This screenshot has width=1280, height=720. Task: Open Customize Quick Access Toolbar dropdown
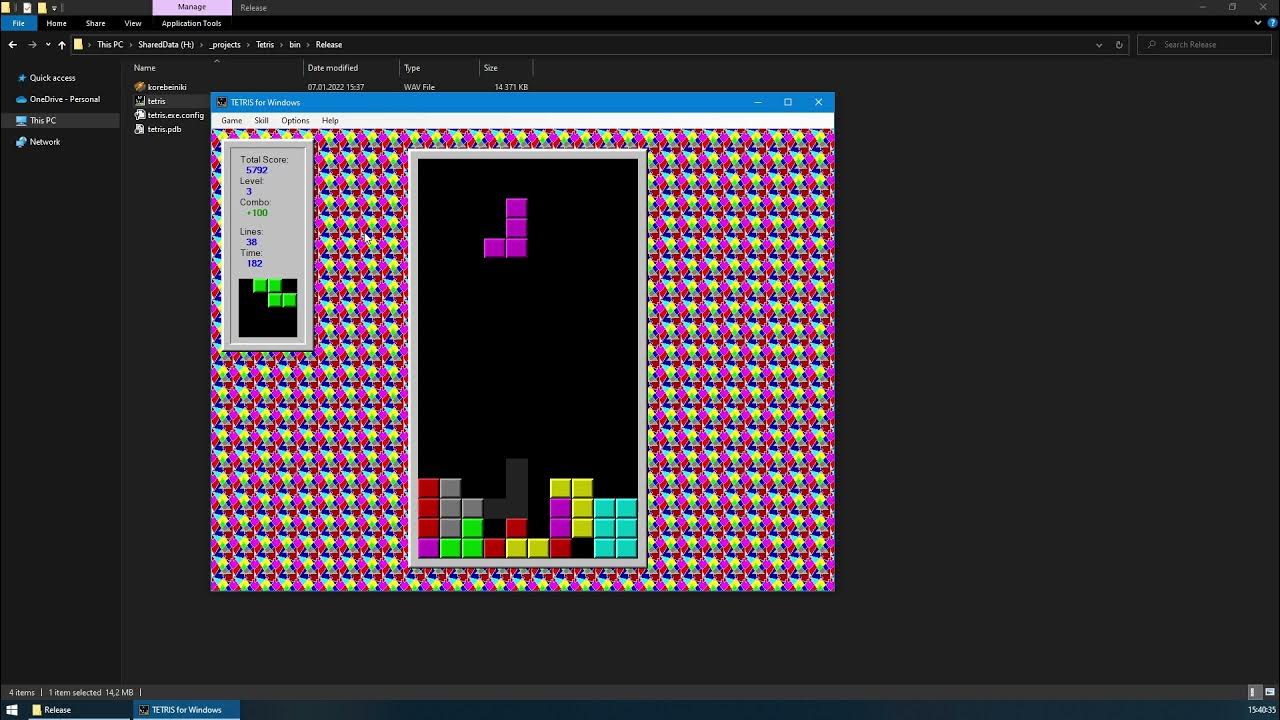(55, 8)
